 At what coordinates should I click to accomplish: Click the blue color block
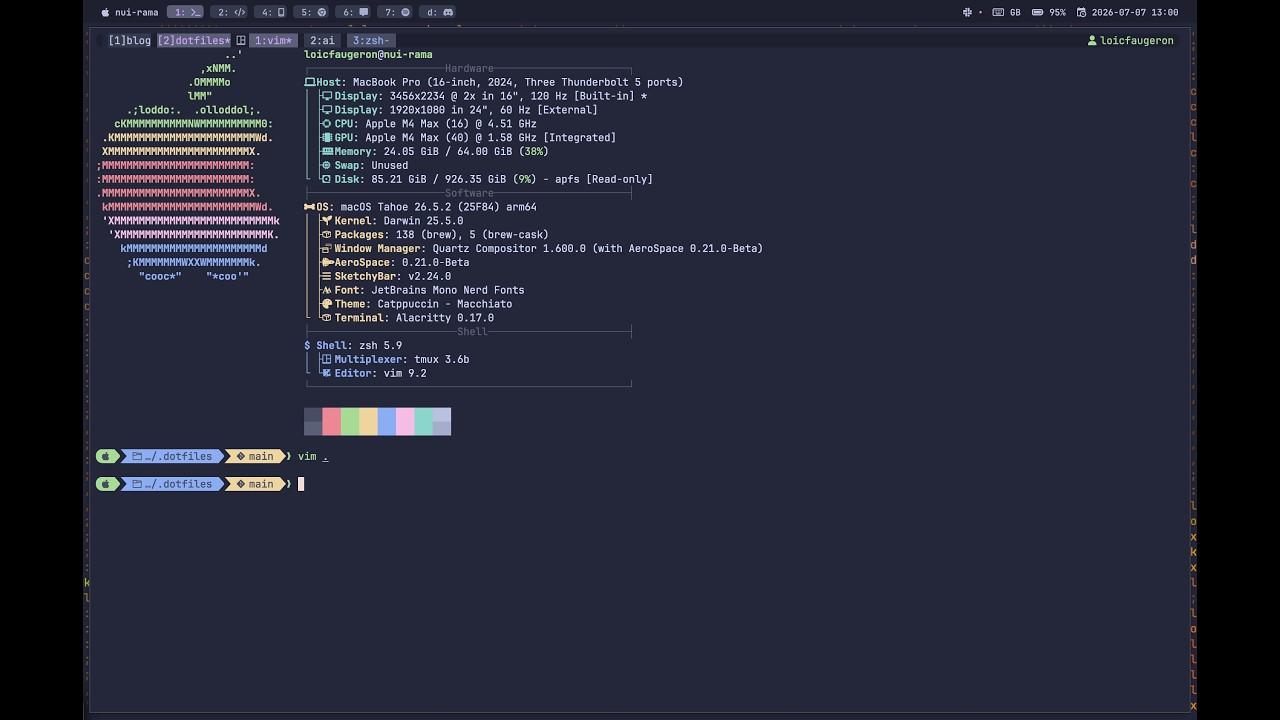[387, 421]
